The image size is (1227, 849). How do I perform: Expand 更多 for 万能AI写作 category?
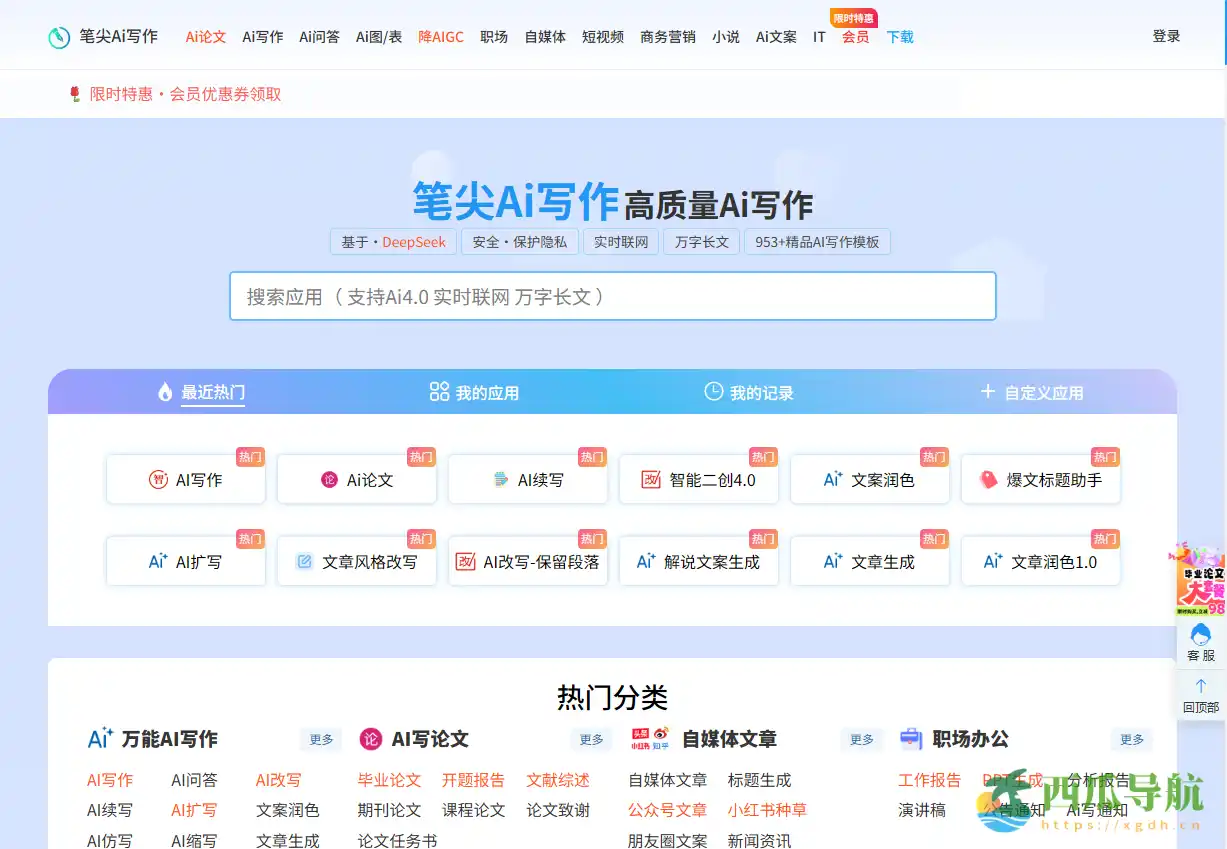[321, 740]
